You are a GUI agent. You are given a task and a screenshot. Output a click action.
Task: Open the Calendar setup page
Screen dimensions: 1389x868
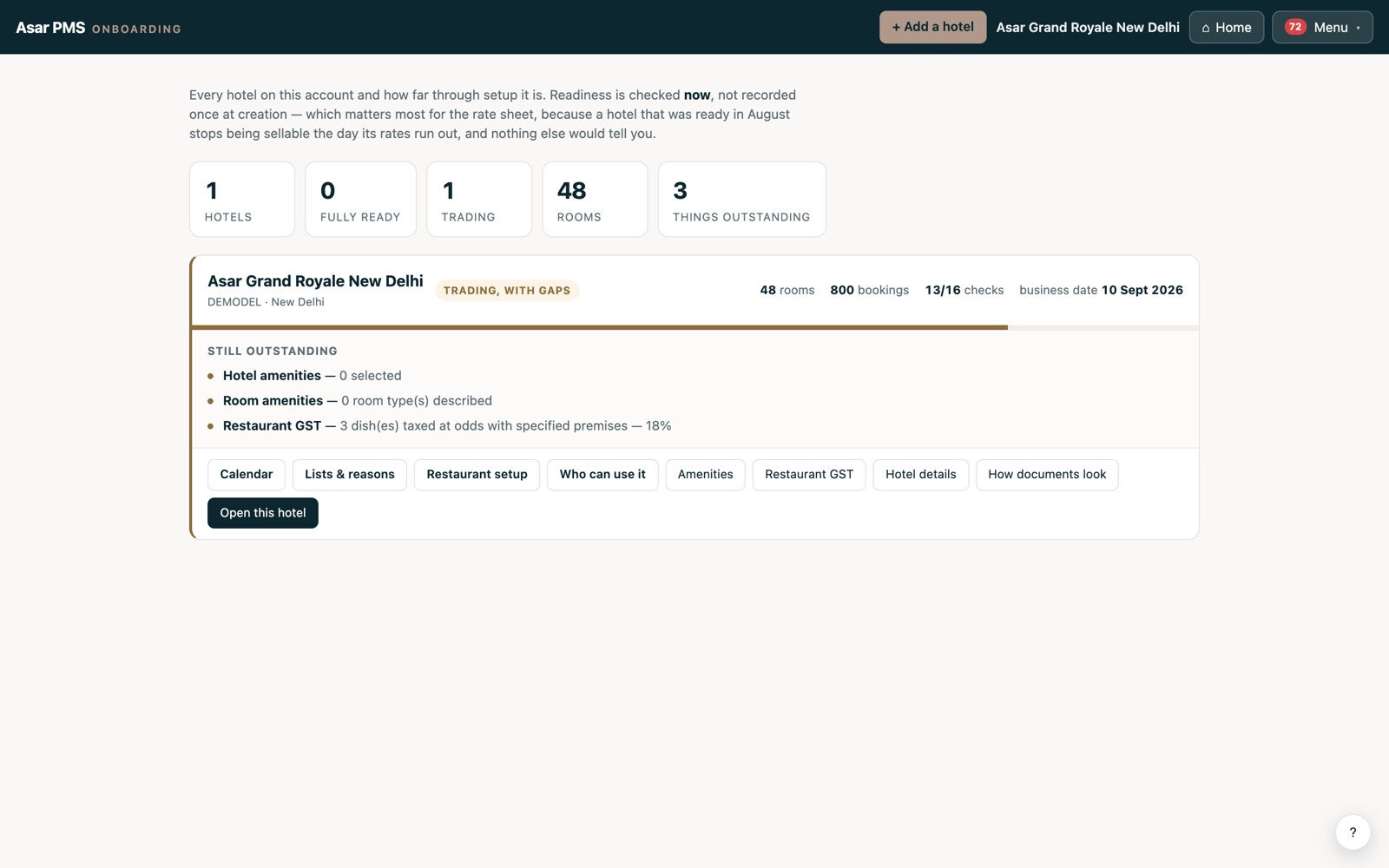[x=246, y=475]
